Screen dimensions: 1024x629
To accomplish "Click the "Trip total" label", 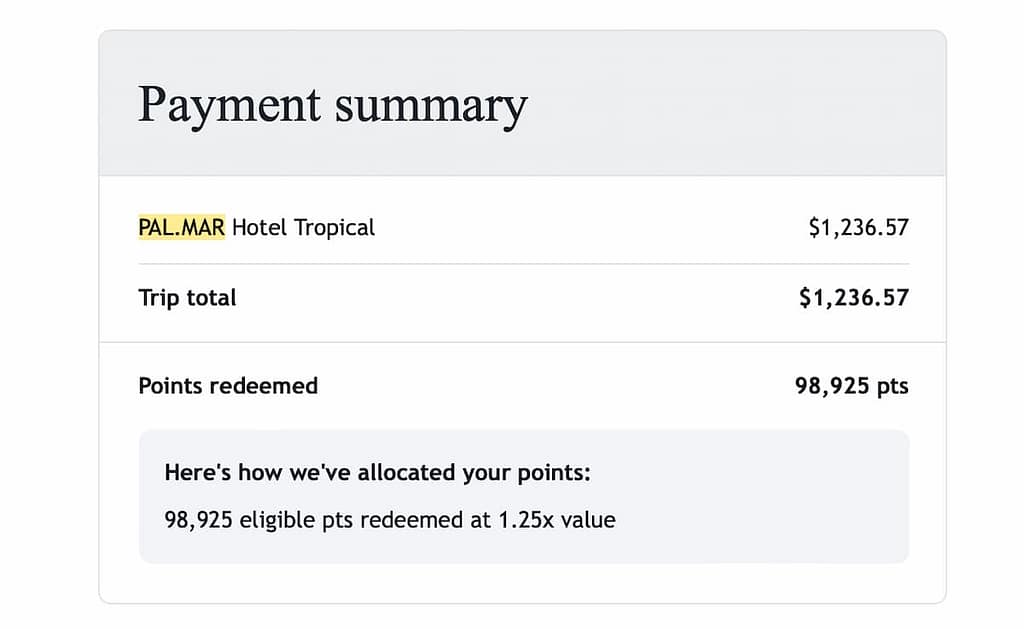I will pyautogui.click(x=187, y=298).
